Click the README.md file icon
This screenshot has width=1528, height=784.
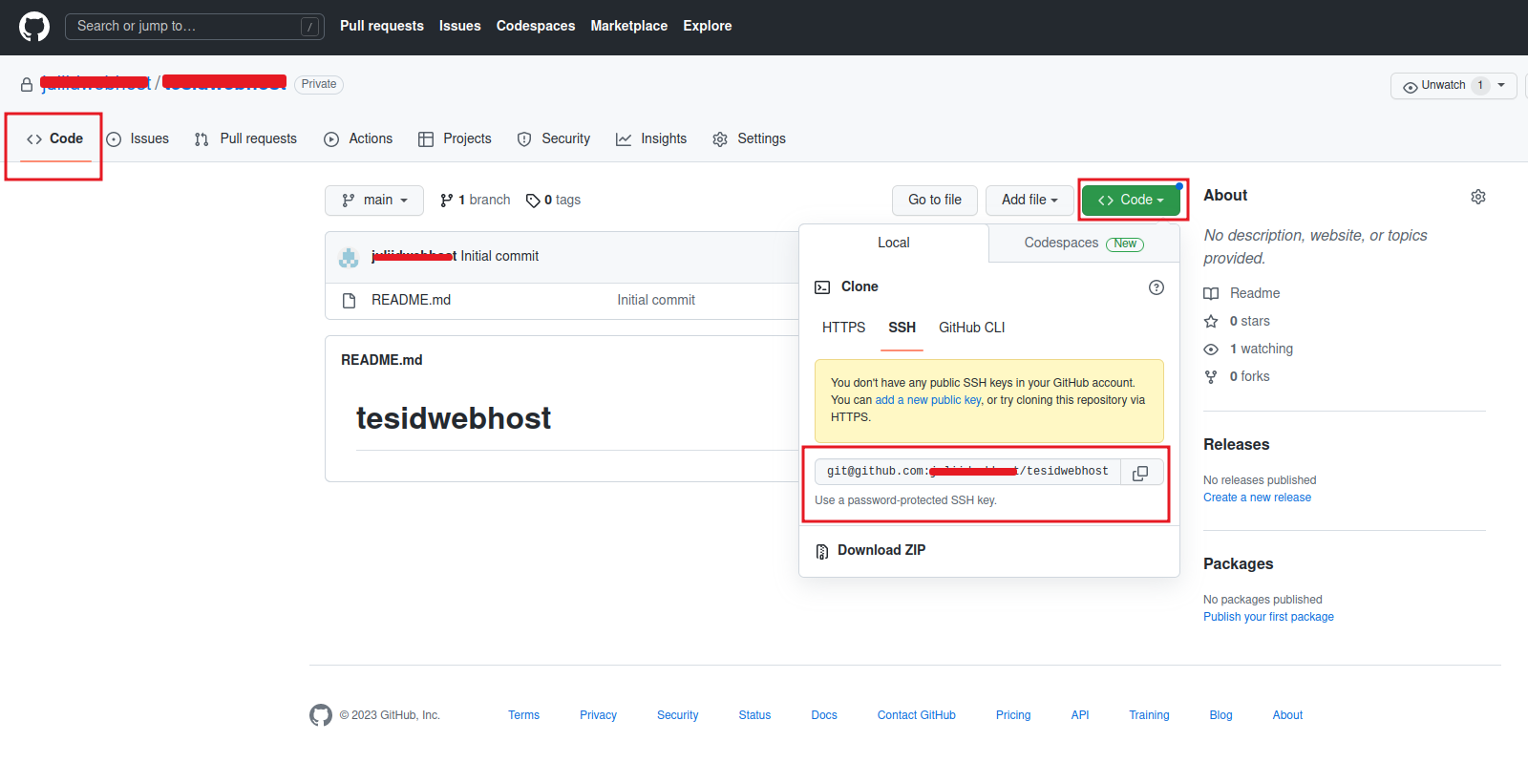point(350,301)
